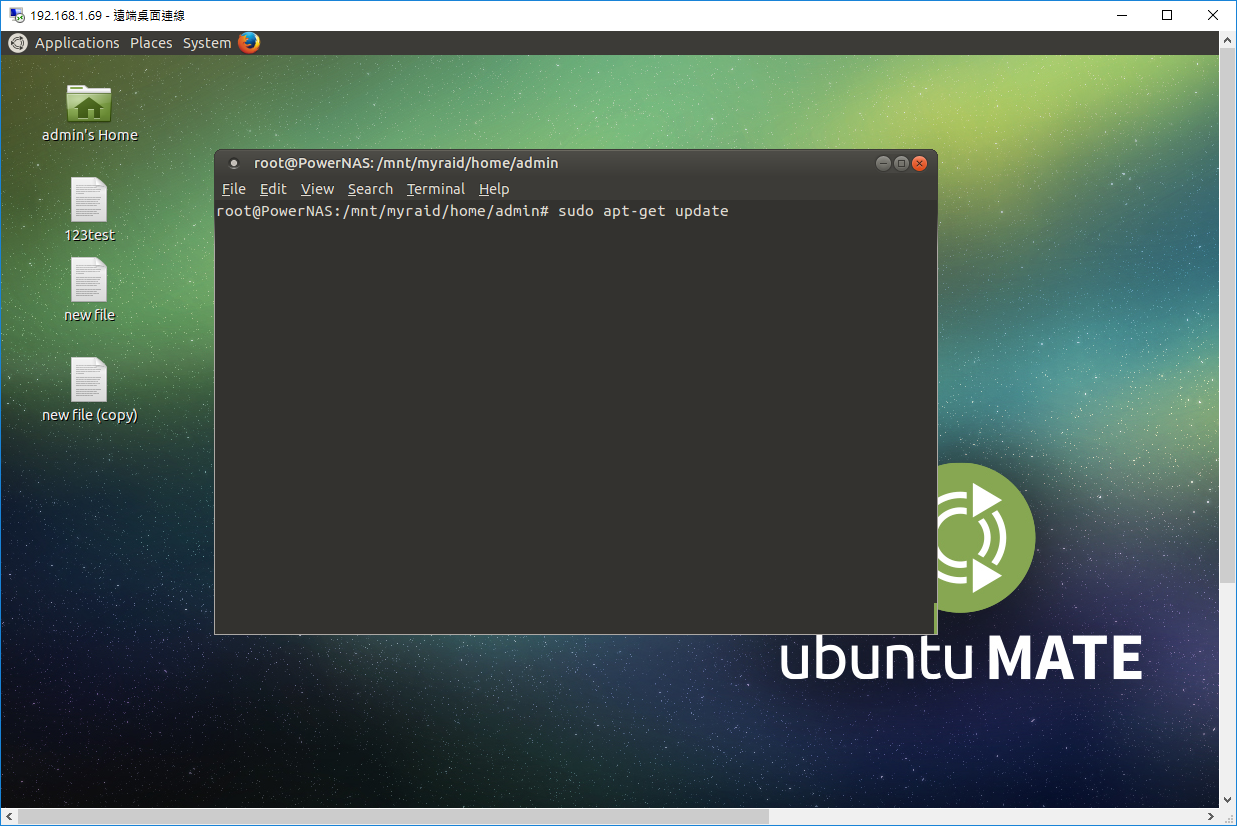Open the terminal's View menu

coord(317,189)
